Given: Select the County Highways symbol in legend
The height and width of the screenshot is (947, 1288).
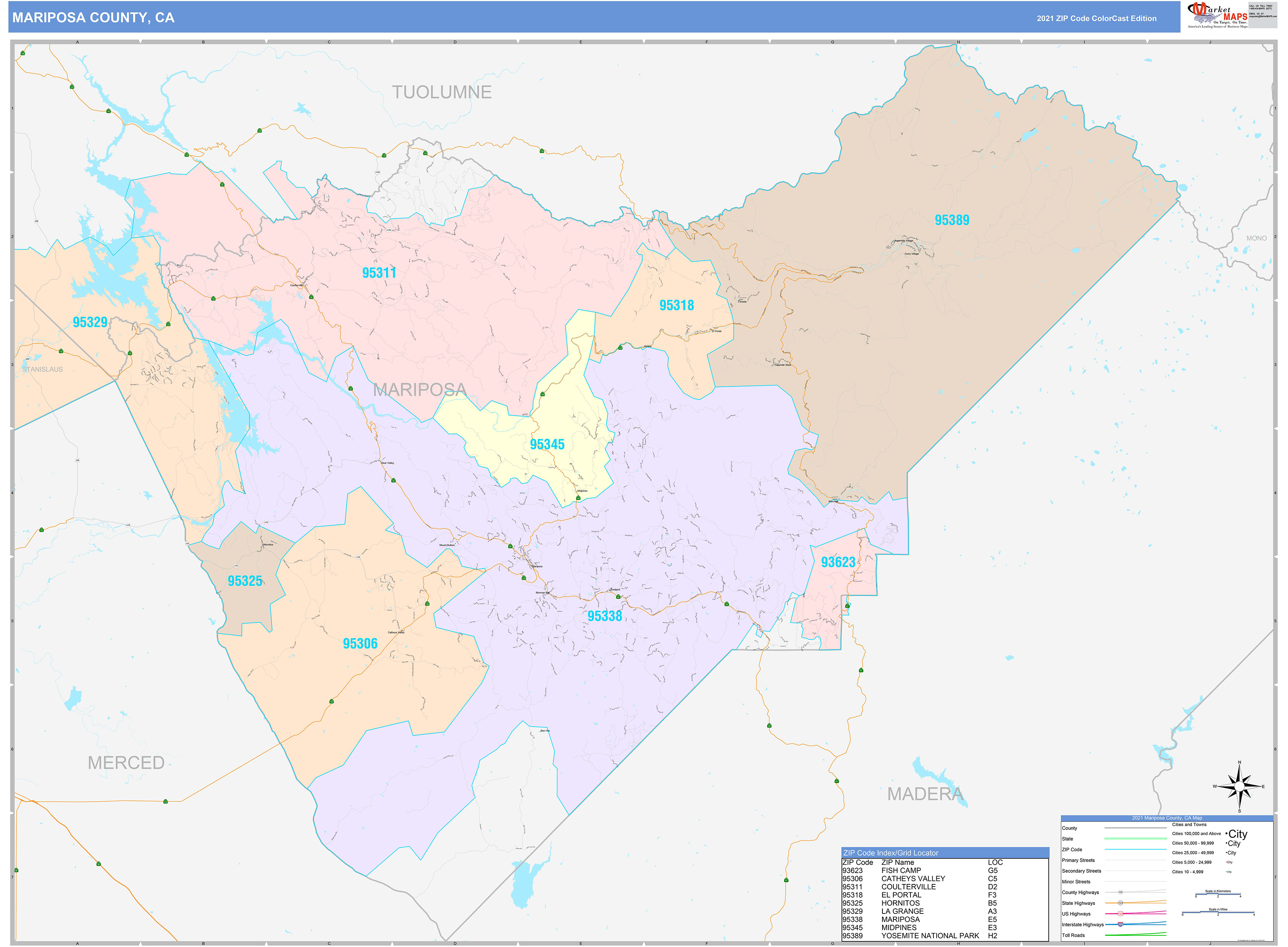Looking at the screenshot, I should 1121,892.
